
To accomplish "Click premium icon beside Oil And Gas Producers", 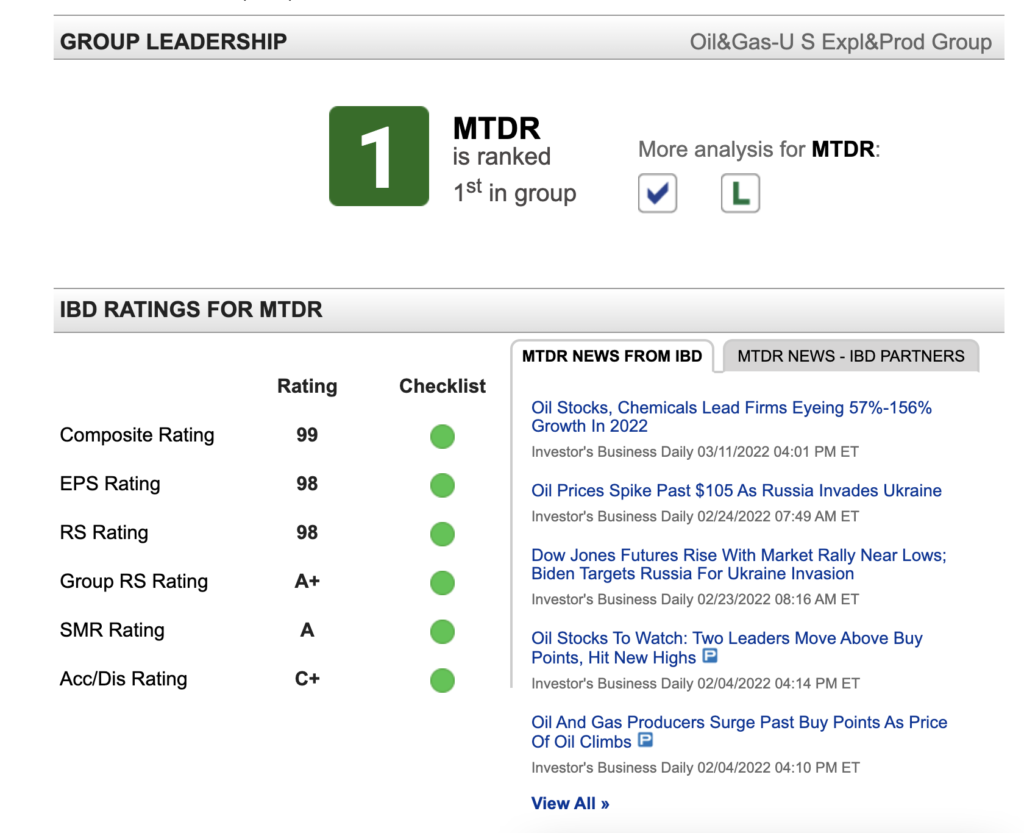I will [x=645, y=740].
